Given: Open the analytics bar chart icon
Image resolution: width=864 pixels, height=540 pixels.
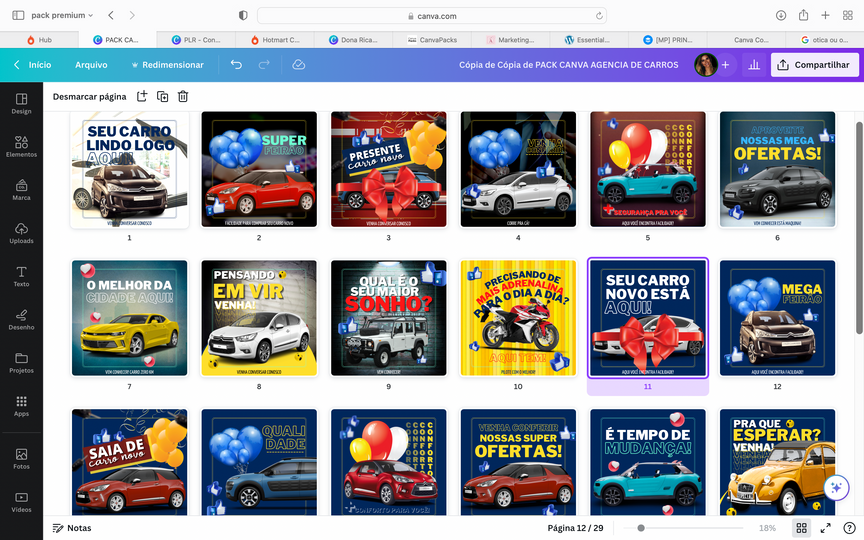Looking at the screenshot, I should (753, 65).
